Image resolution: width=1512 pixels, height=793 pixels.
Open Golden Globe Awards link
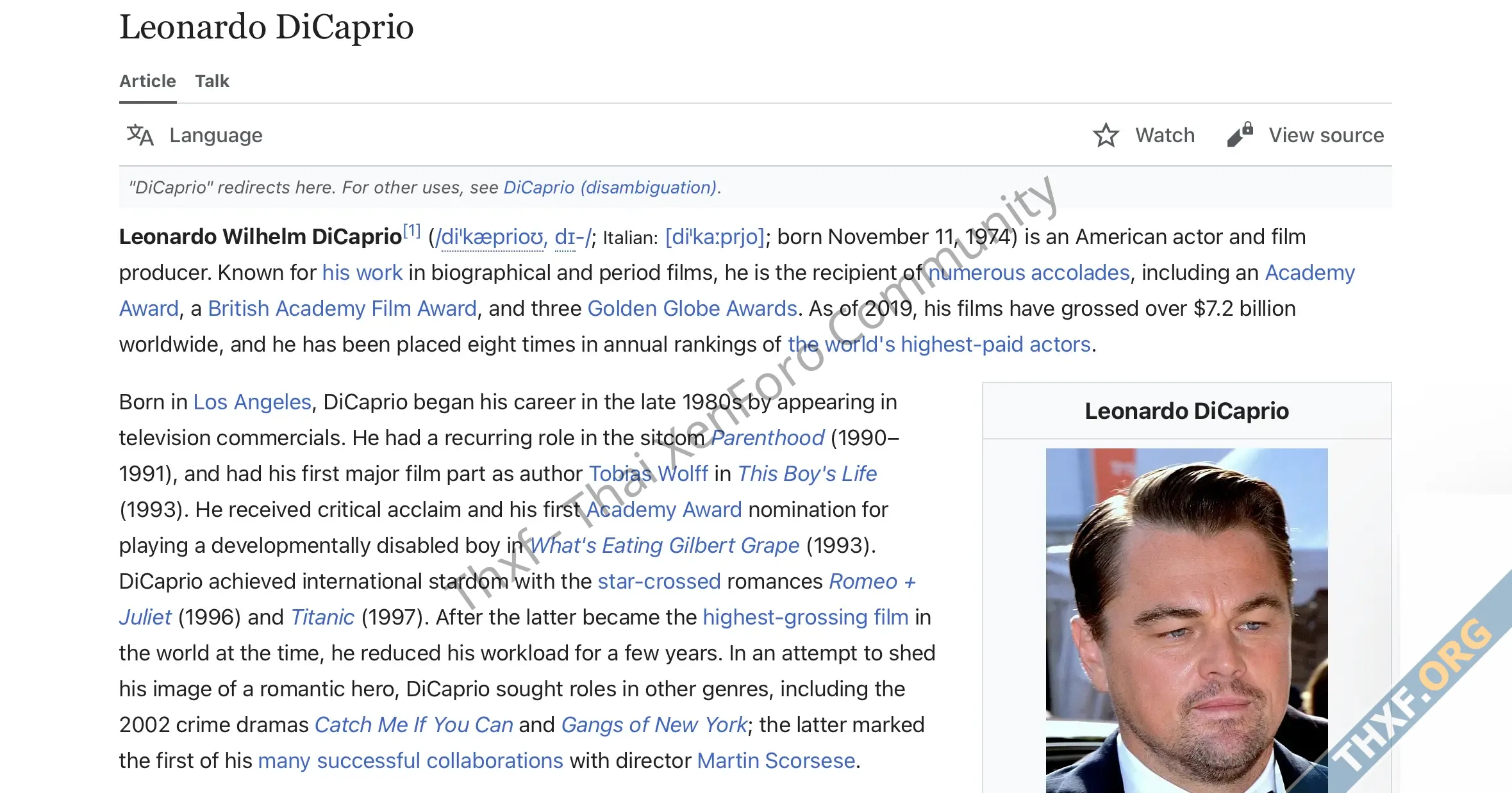click(692, 309)
